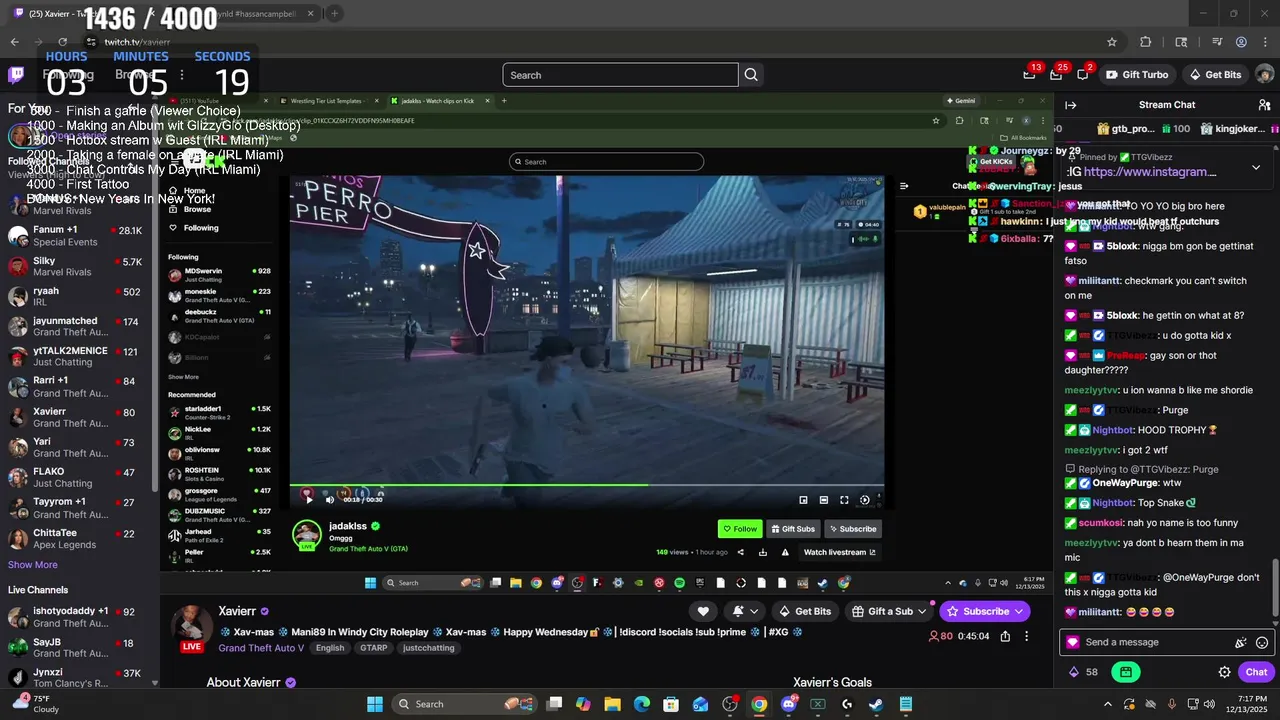Click Xavierr's channel avatar with LIVE badge
This screenshot has width=1280, height=720.
[191, 628]
